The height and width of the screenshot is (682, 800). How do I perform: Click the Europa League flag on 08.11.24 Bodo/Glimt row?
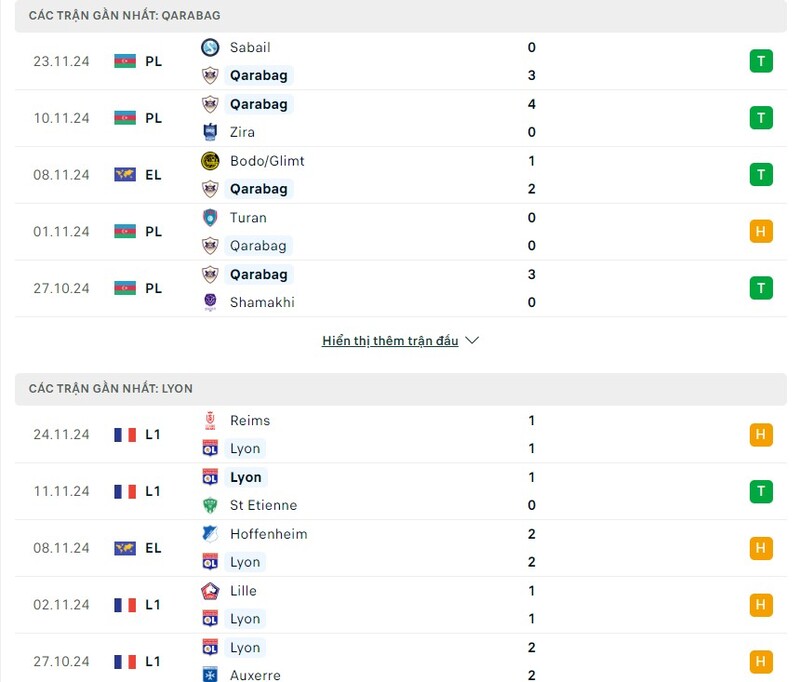coord(125,175)
